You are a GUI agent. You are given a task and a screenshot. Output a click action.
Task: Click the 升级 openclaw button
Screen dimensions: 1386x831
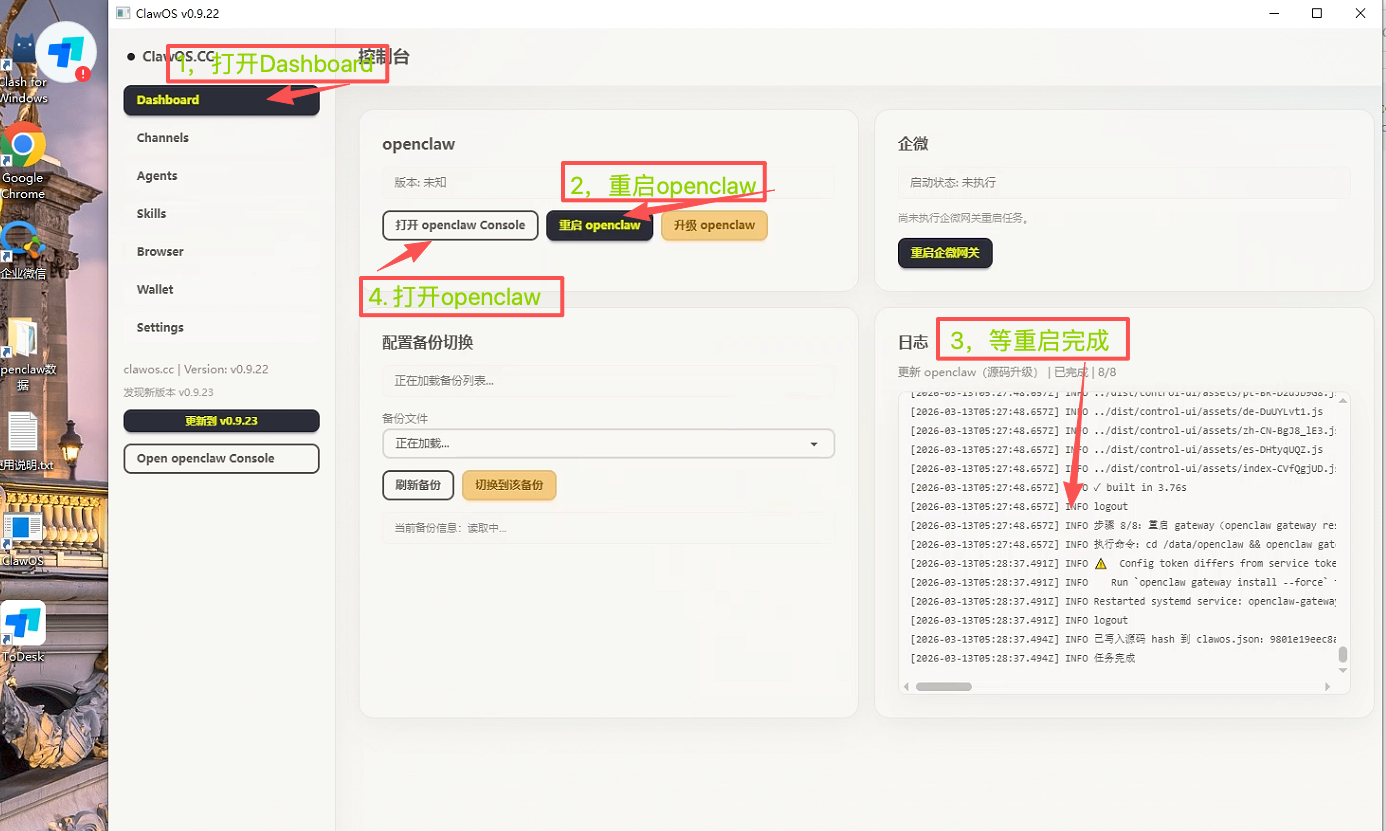tap(714, 226)
